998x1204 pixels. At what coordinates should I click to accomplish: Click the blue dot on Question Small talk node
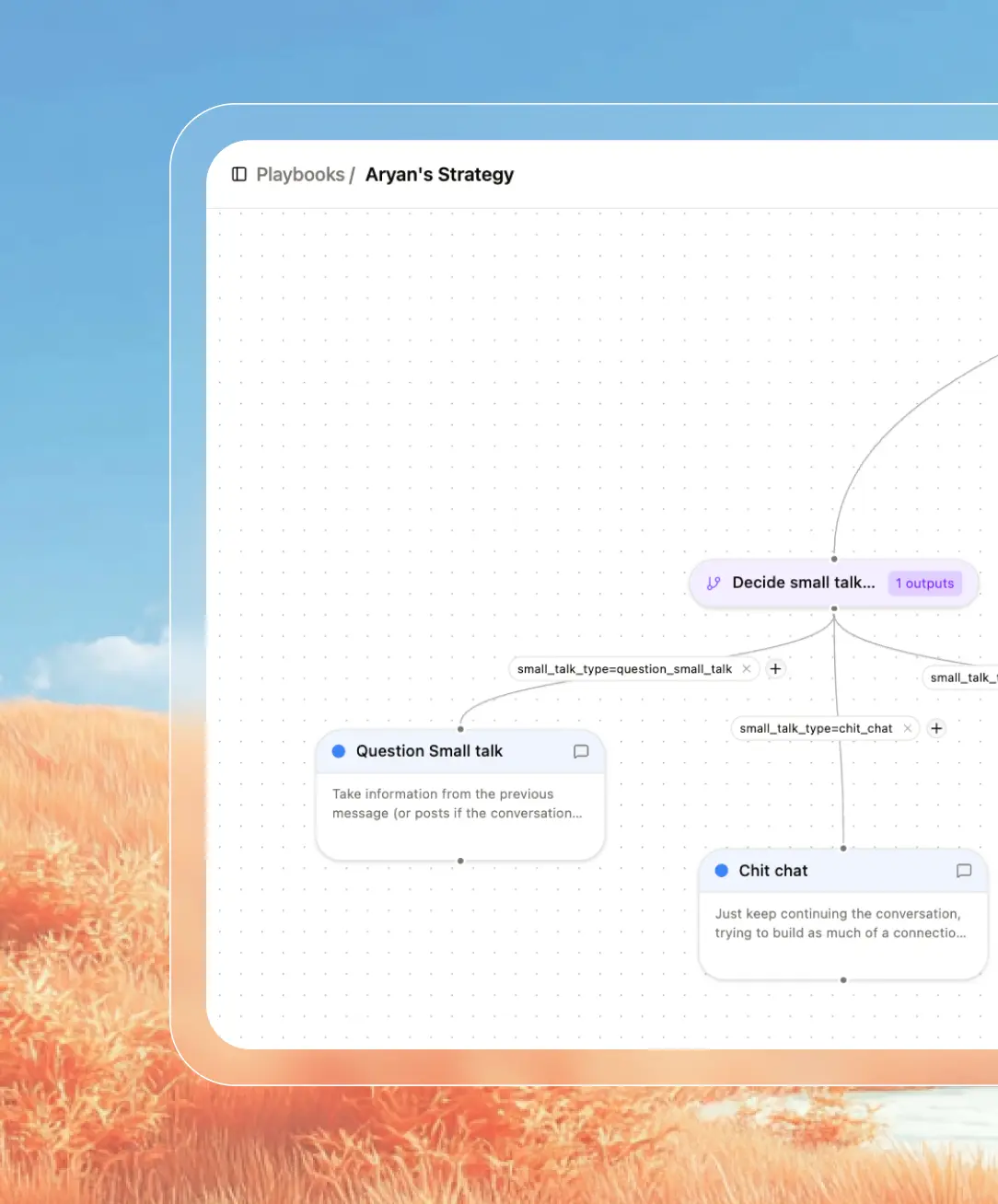pos(339,751)
